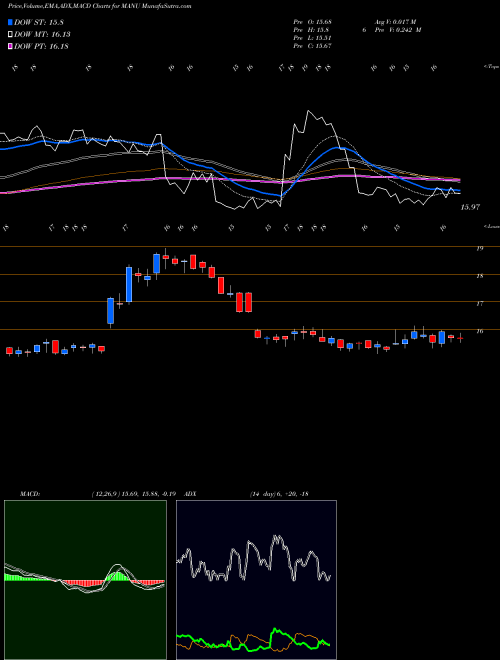Click the white DOW MT legend swatch
Viewport: 500px width, 660px height.
[10, 35]
